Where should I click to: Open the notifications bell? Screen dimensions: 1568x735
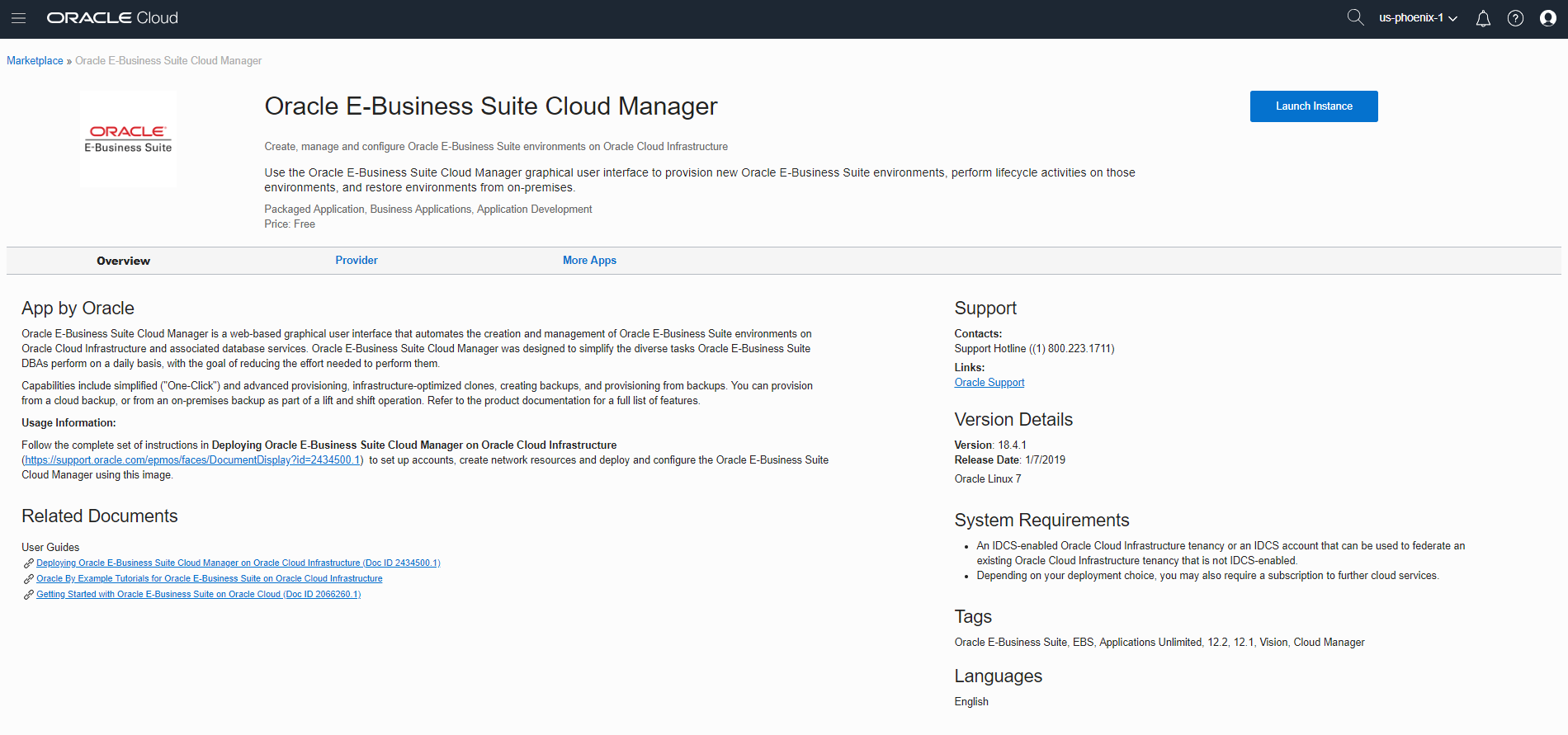[x=1483, y=18]
